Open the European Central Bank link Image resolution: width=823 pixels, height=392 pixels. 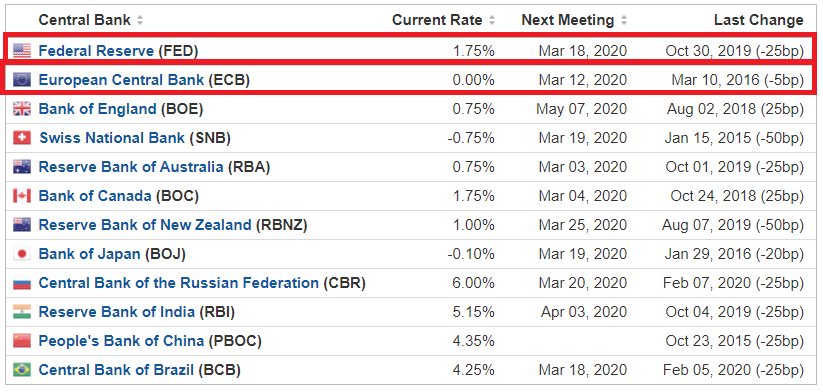click(x=121, y=80)
